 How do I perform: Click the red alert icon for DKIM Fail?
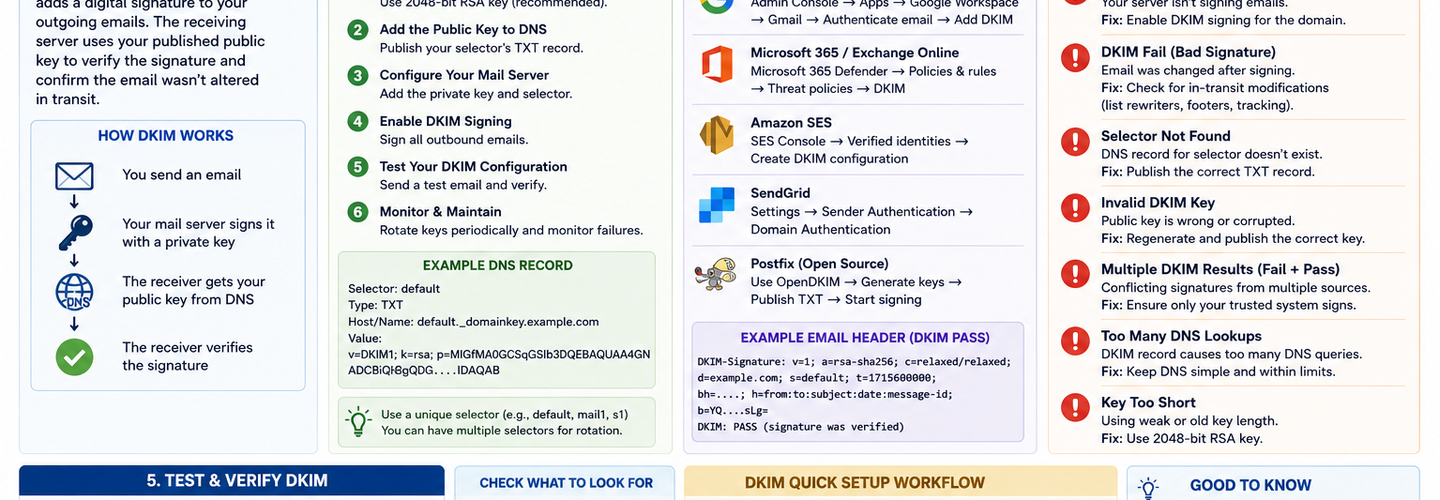coord(1075,59)
